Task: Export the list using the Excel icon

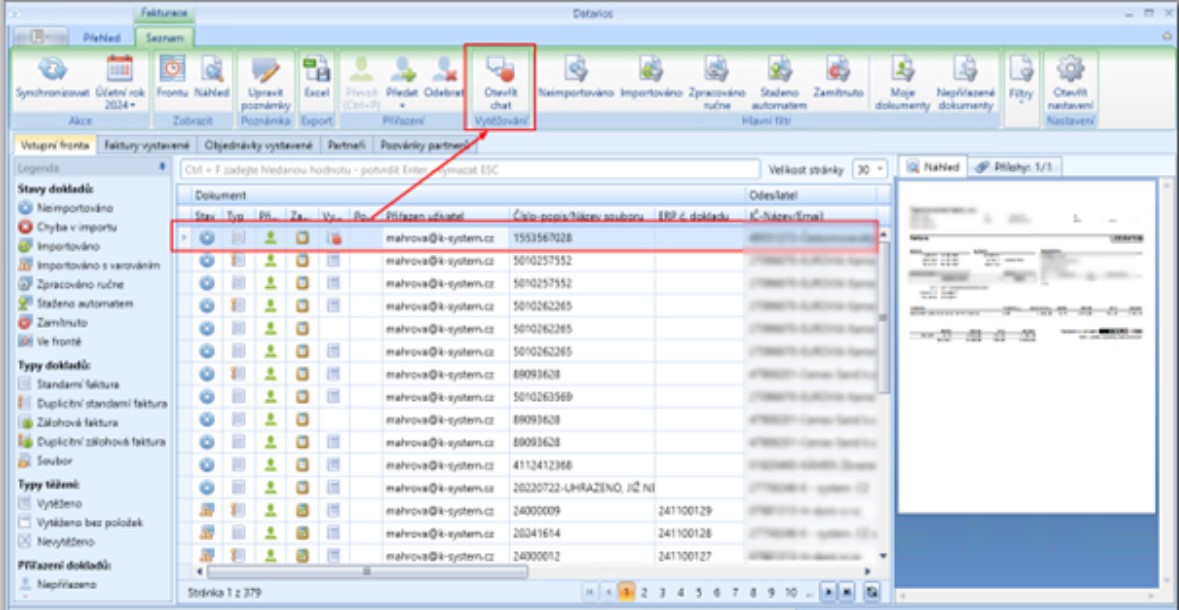Action: [316, 70]
